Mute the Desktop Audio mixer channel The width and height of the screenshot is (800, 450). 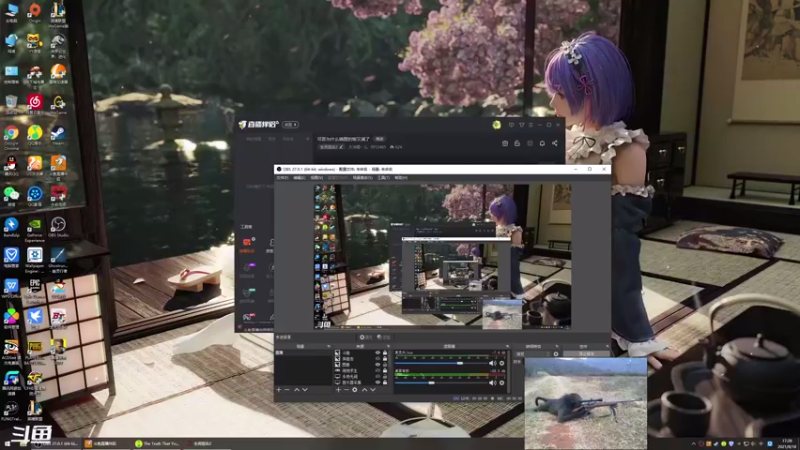tap(492, 383)
